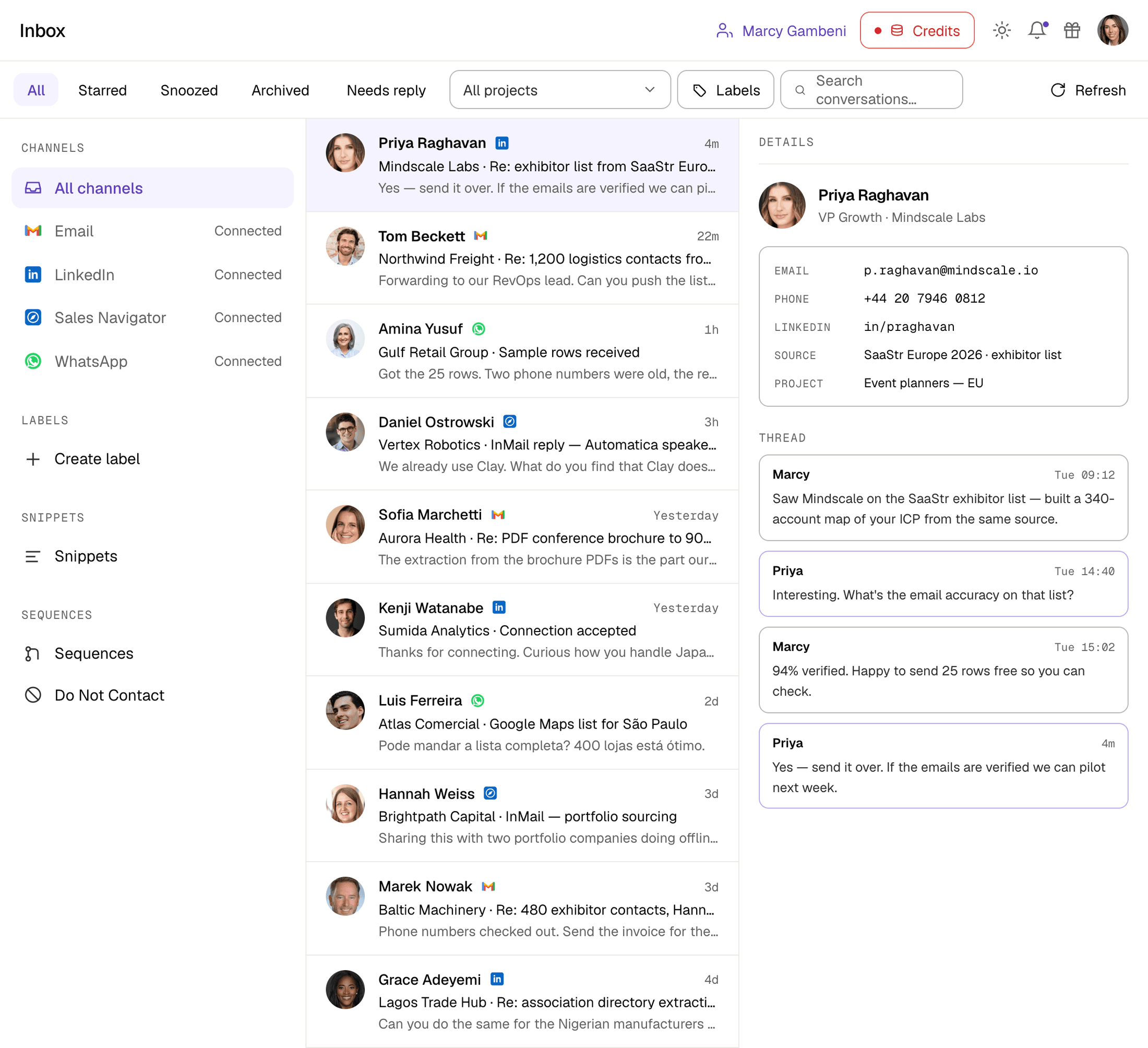
Task: Focus the Search conversations field
Action: pyautogui.click(x=871, y=90)
